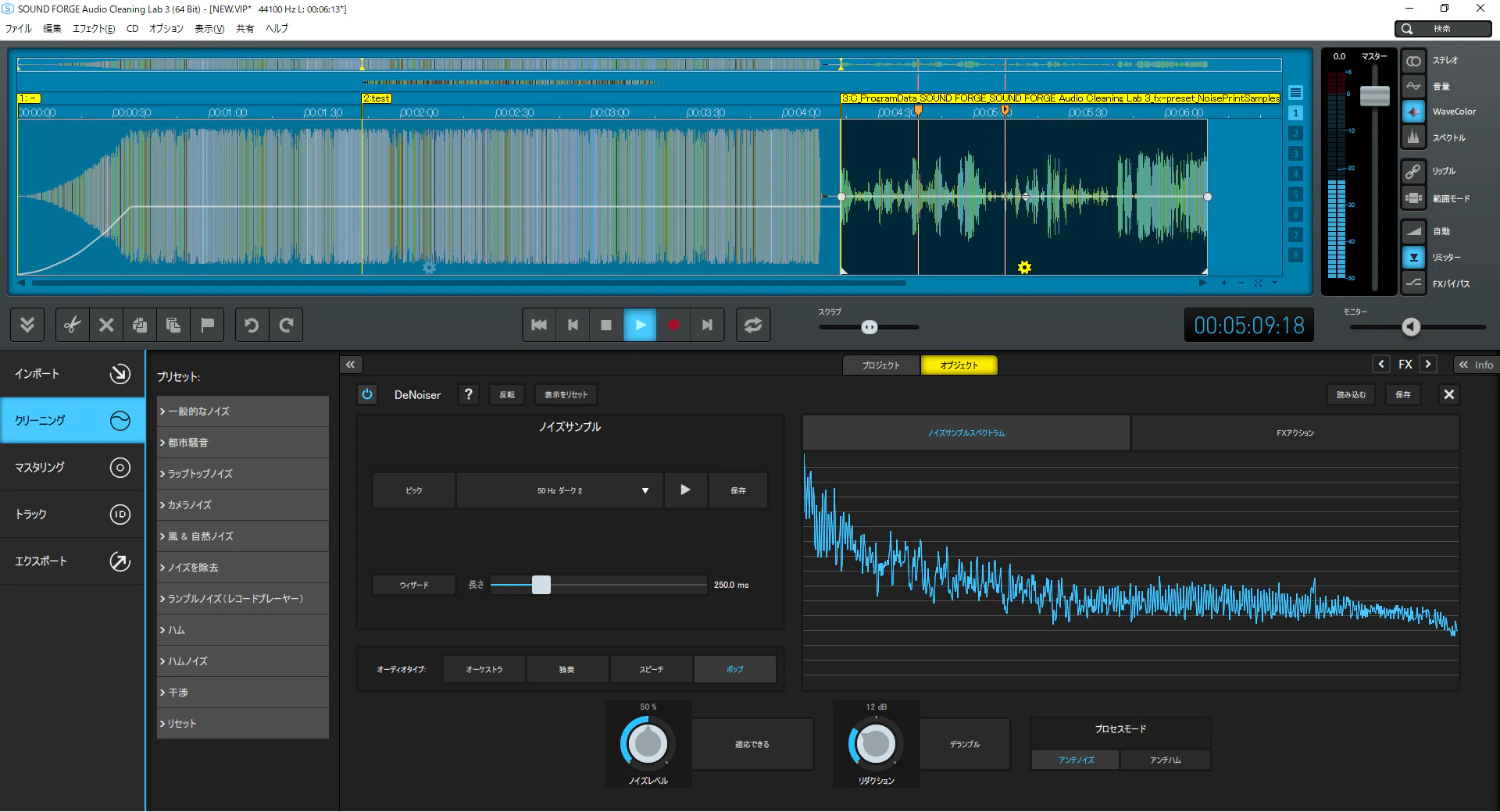This screenshot has height=812, width=1500.
Task: Toggle the DeNoiser power button
Action: click(x=367, y=394)
